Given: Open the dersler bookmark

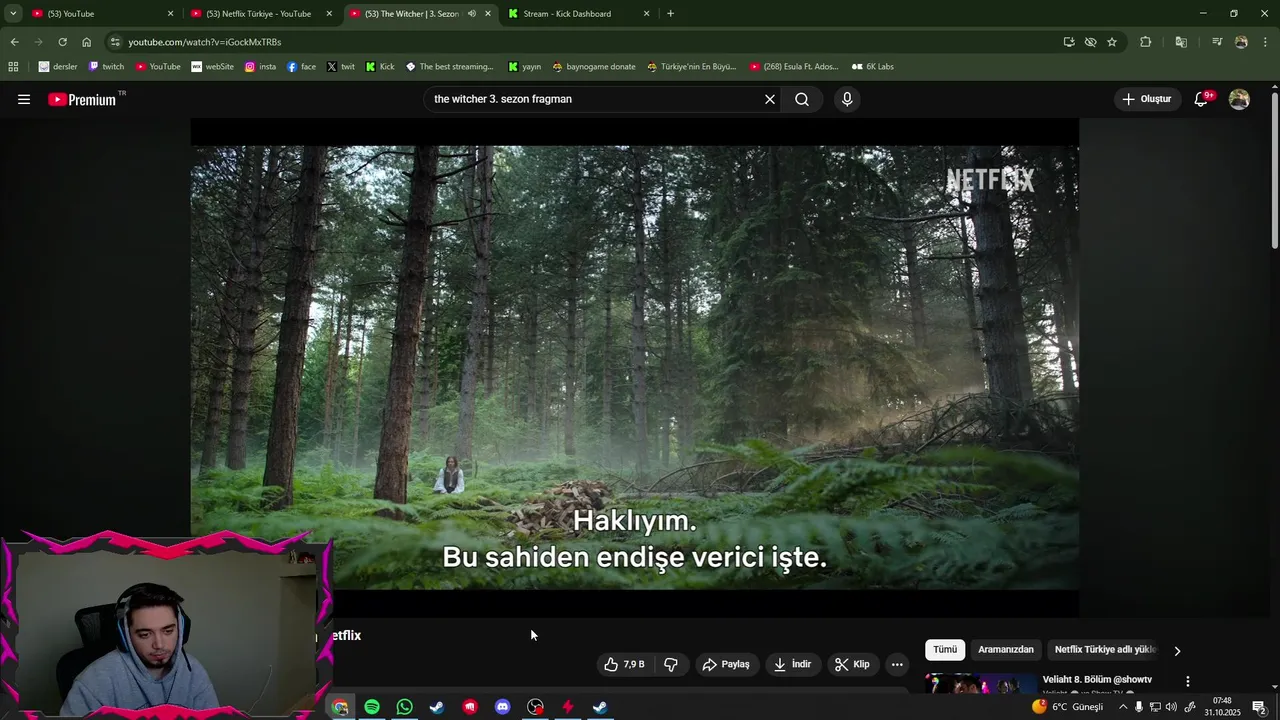Looking at the screenshot, I should click(58, 67).
